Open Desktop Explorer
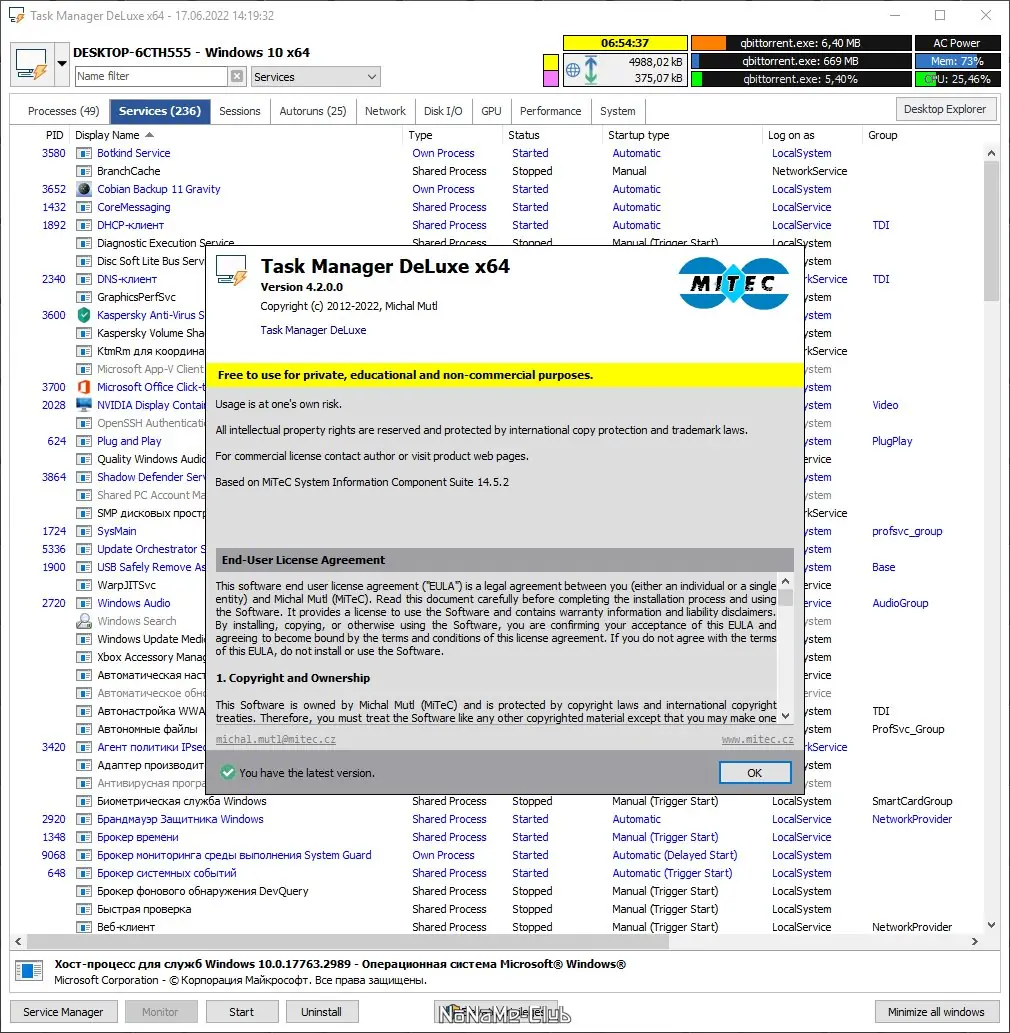The height and width of the screenshot is (1033, 1010). [945, 109]
